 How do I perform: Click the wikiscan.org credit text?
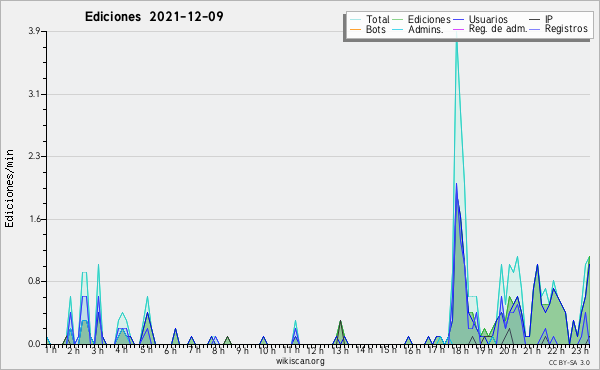(300, 361)
